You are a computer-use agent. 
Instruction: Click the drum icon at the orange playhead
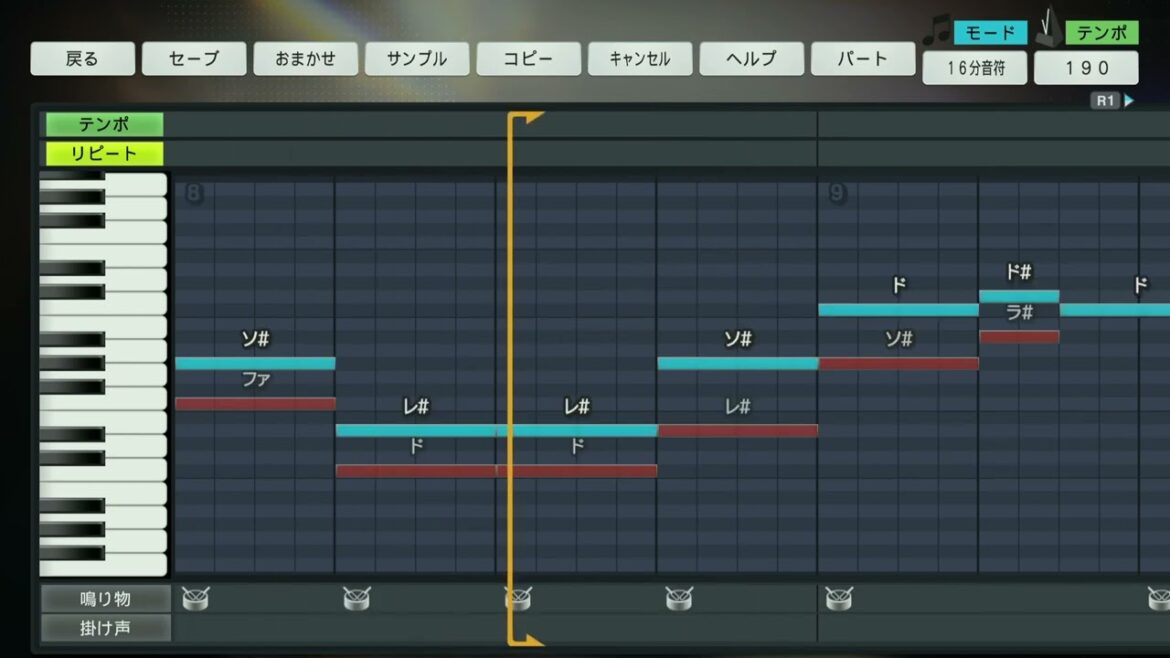(x=517, y=598)
